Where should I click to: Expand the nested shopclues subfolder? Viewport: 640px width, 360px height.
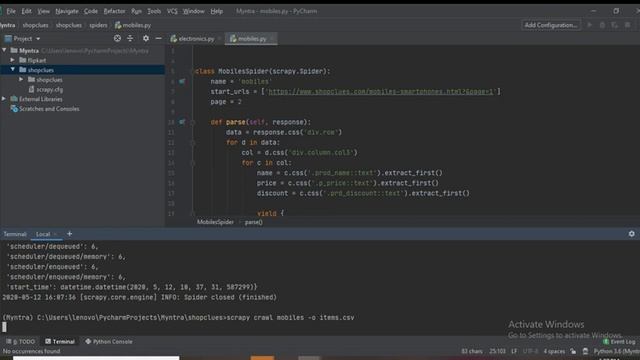tap(21, 80)
